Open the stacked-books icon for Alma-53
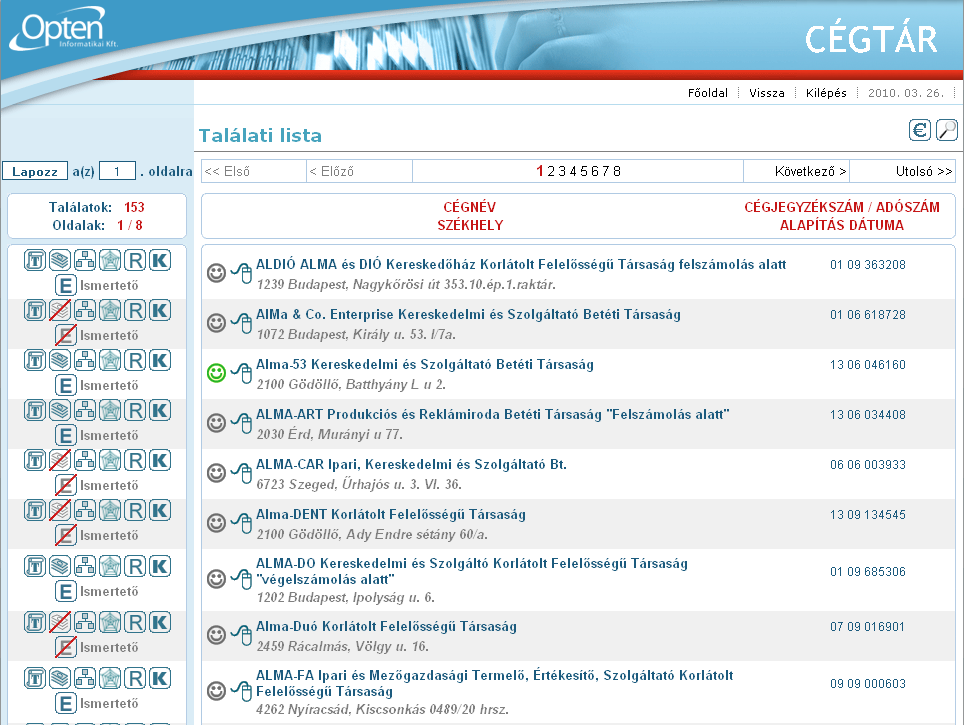The width and height of the screenshot is (964, 725). click(x=60, y=360)
